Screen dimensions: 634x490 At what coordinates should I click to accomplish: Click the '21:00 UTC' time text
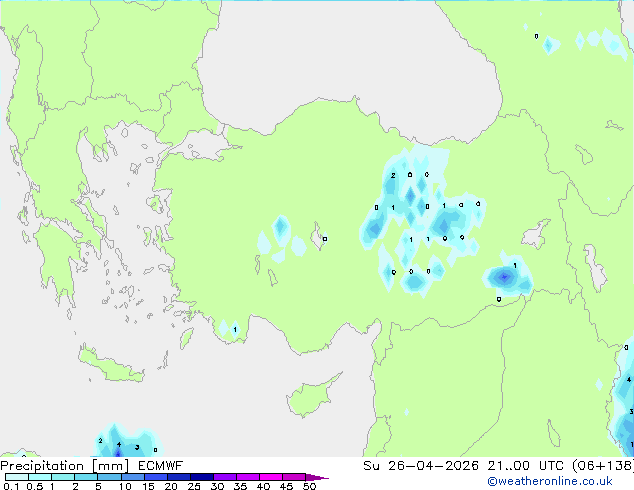[525, 466]
